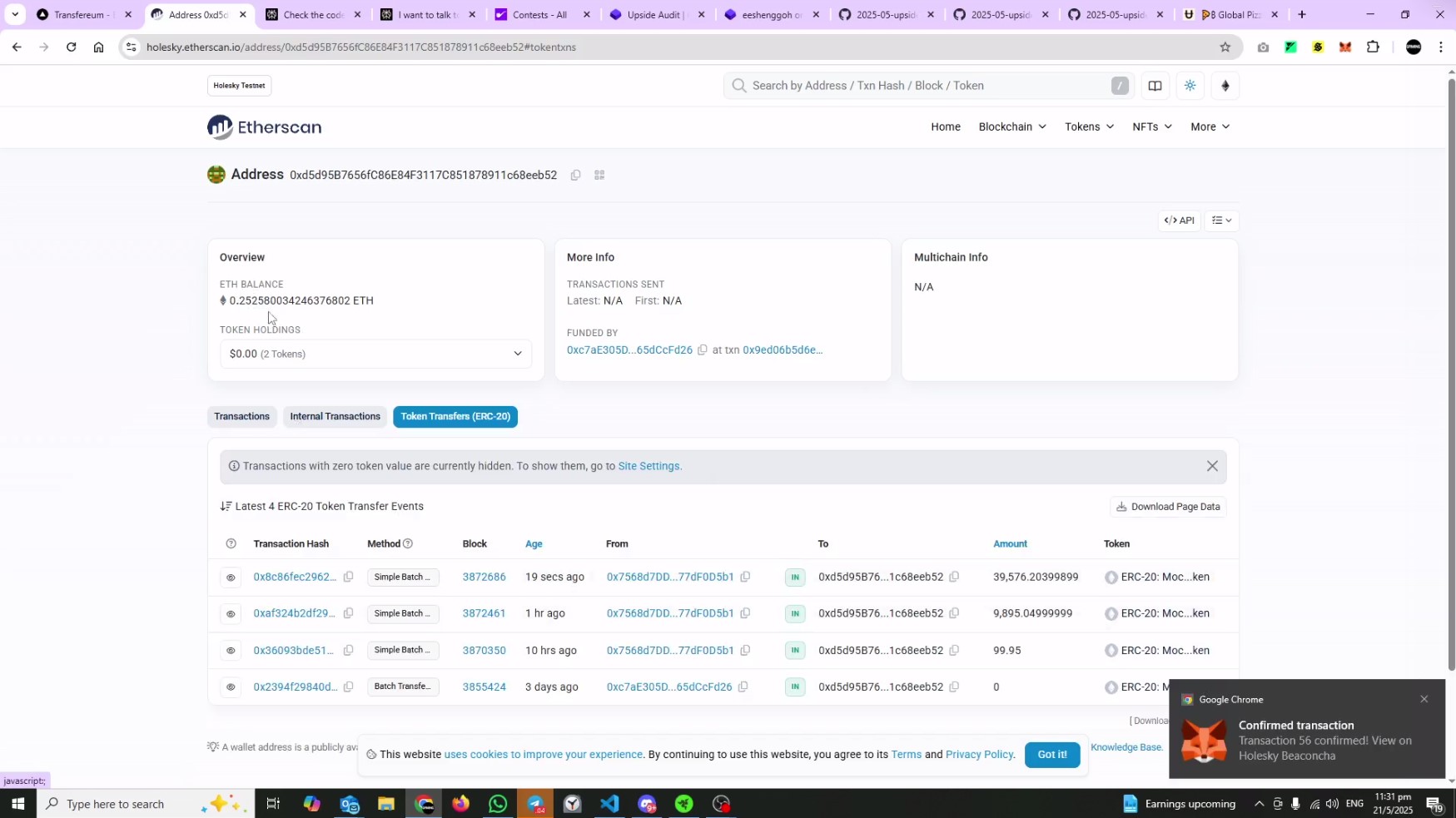
Task: Copy the Funded By address 0xc7aE305D
Action: [x=703, y=350]
